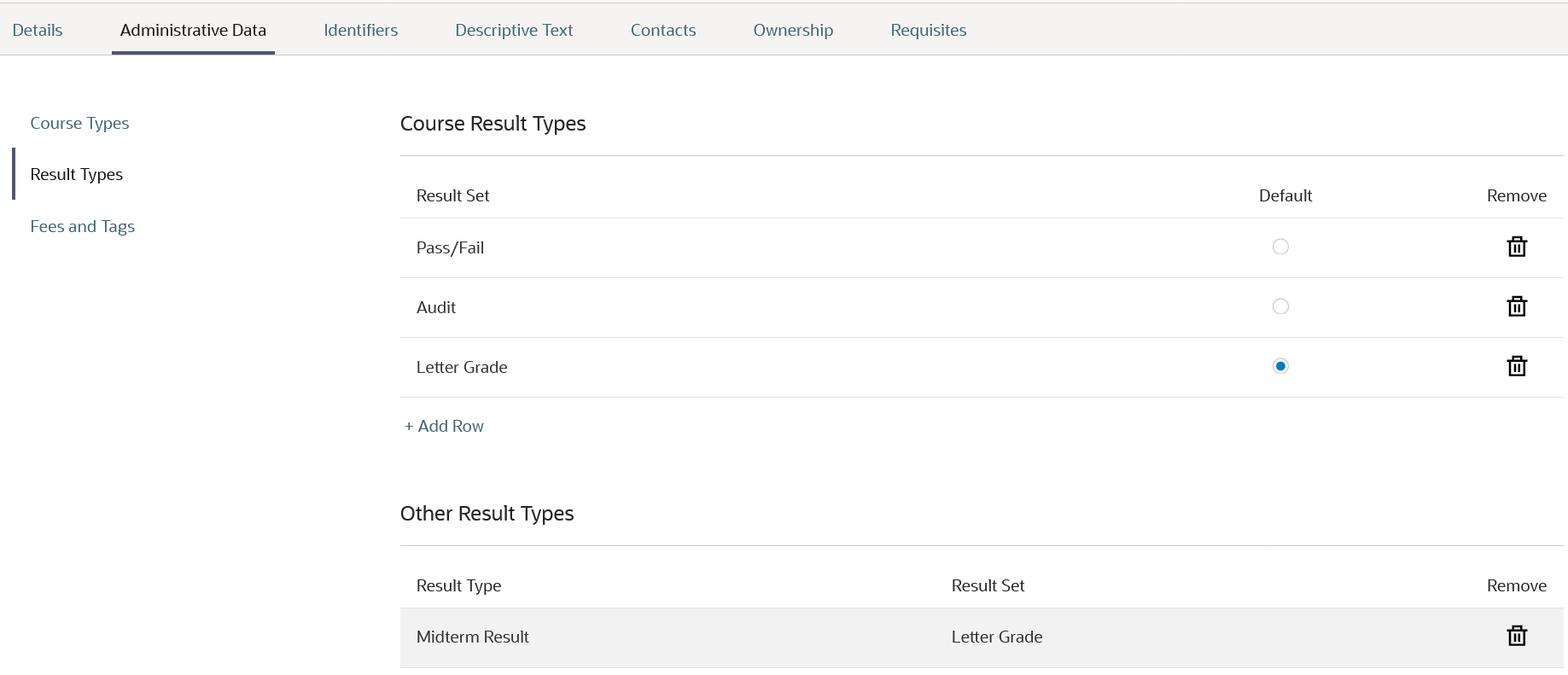Click trash icon for Letter Grade course result
The height and width of the screenshot is (675, 1568).
[1516, 366]
